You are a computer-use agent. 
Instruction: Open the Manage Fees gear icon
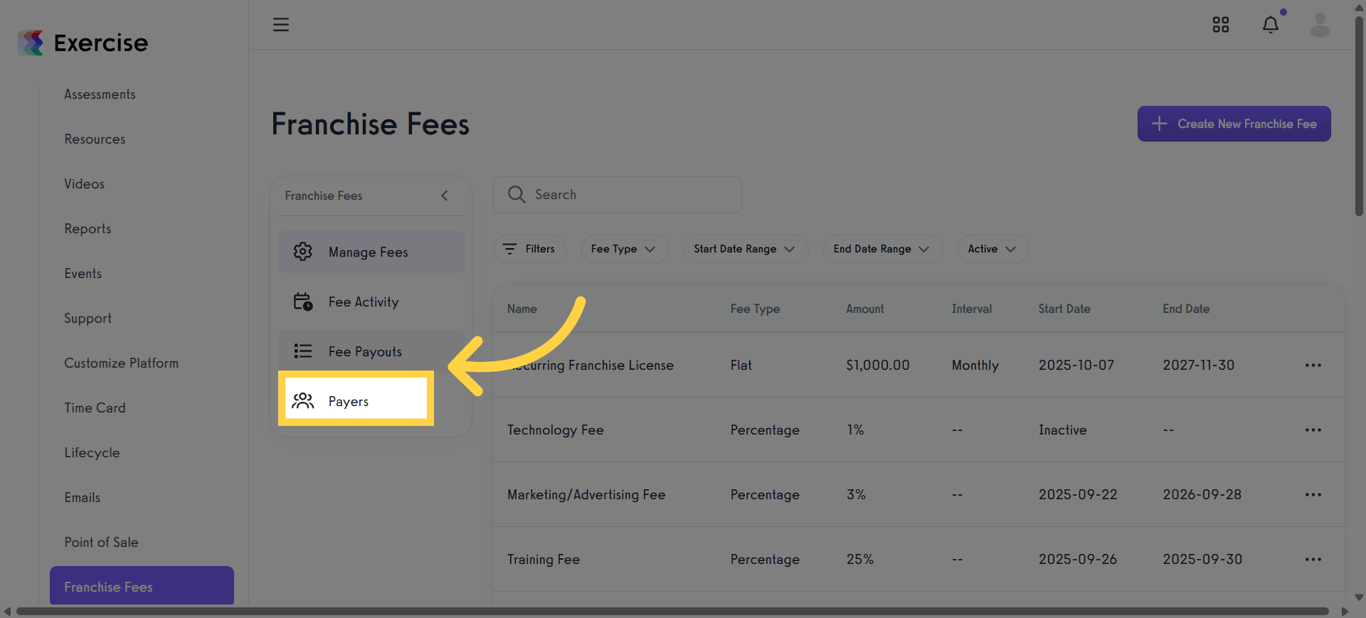(303, 252)
